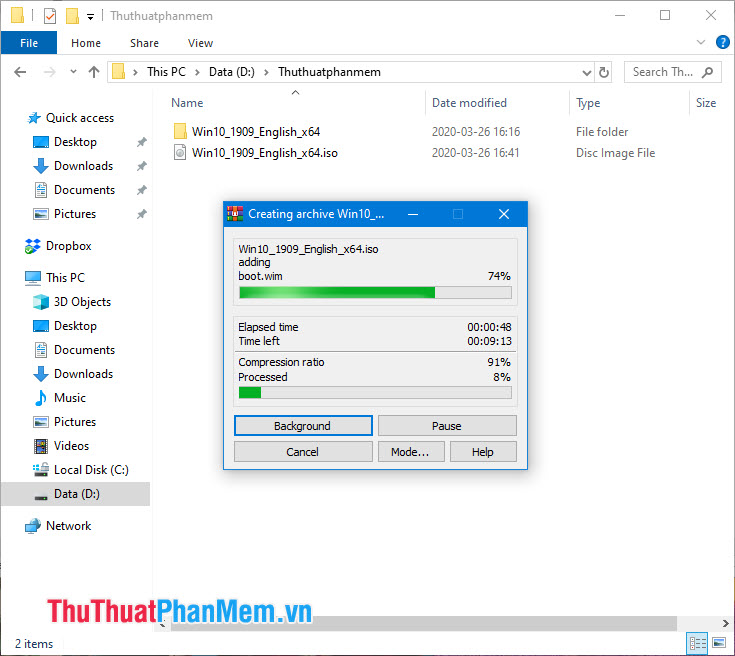Click the This PC monitor icon
The image size is (735, 656).
click(x=33, y=278)
